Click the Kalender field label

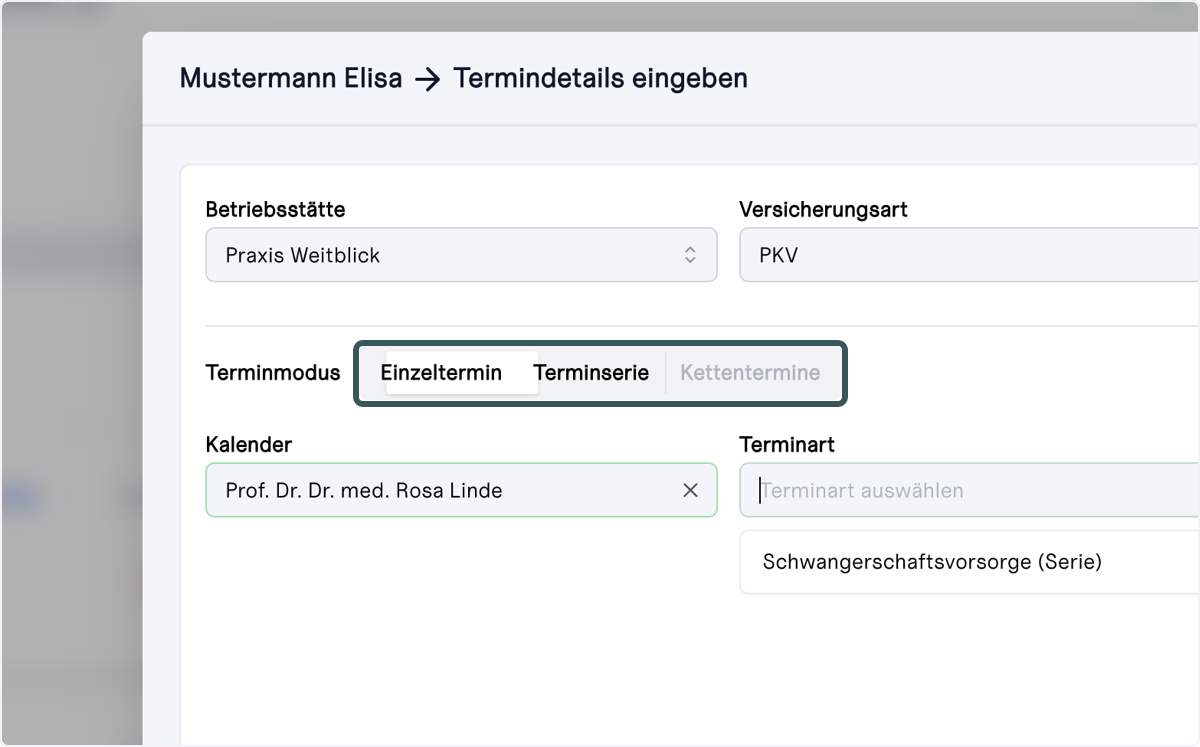click(249, 444)
